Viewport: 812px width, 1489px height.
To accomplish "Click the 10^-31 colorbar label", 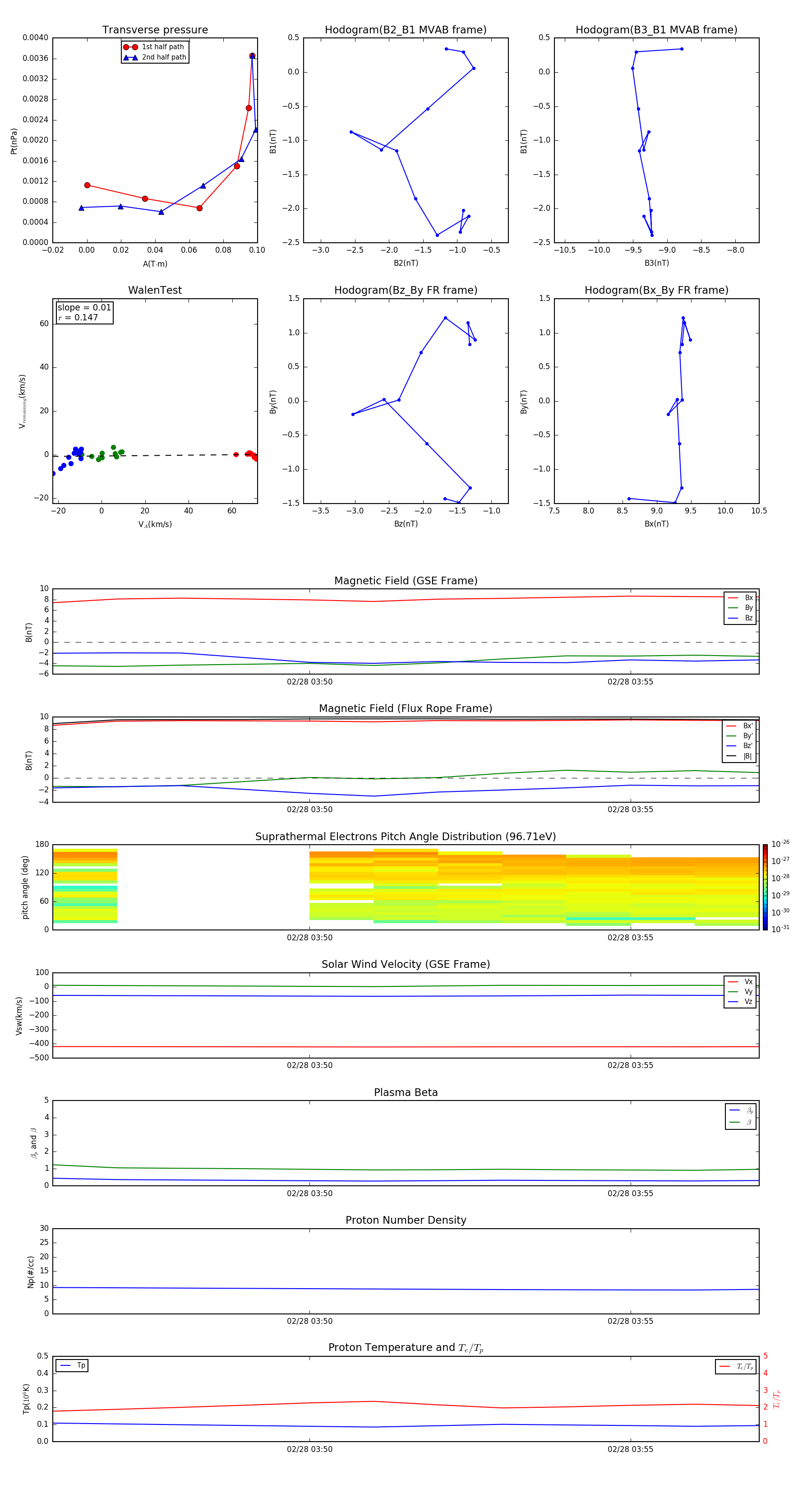I will click(780, 929).
